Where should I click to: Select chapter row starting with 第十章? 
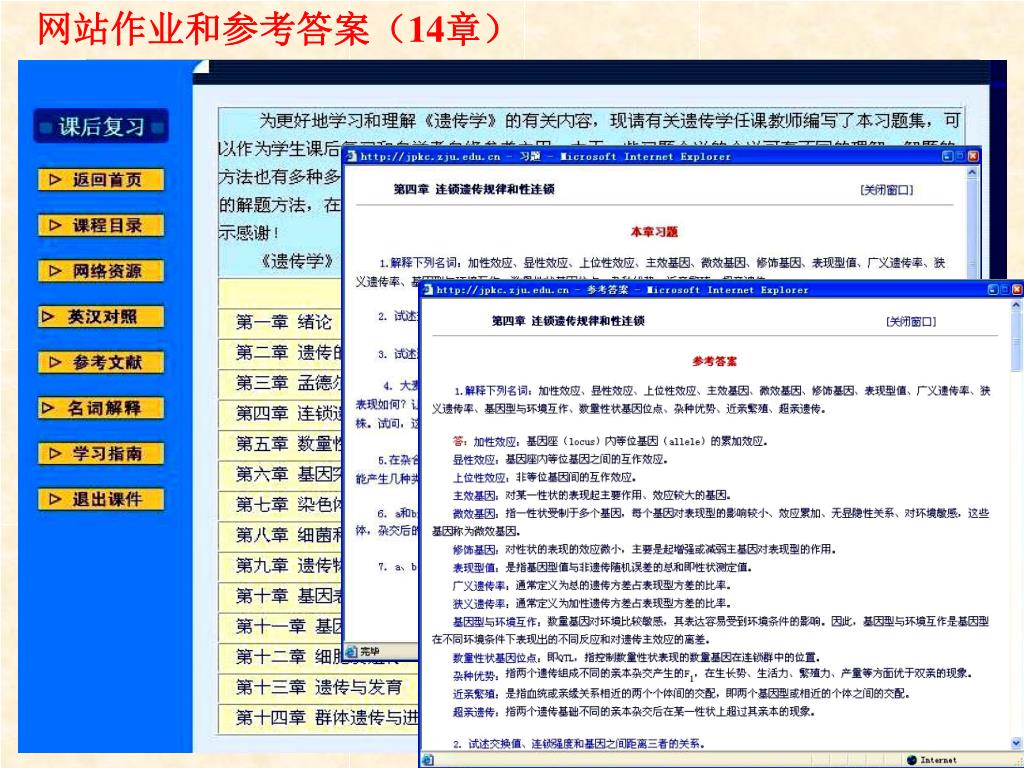(281, 596)
